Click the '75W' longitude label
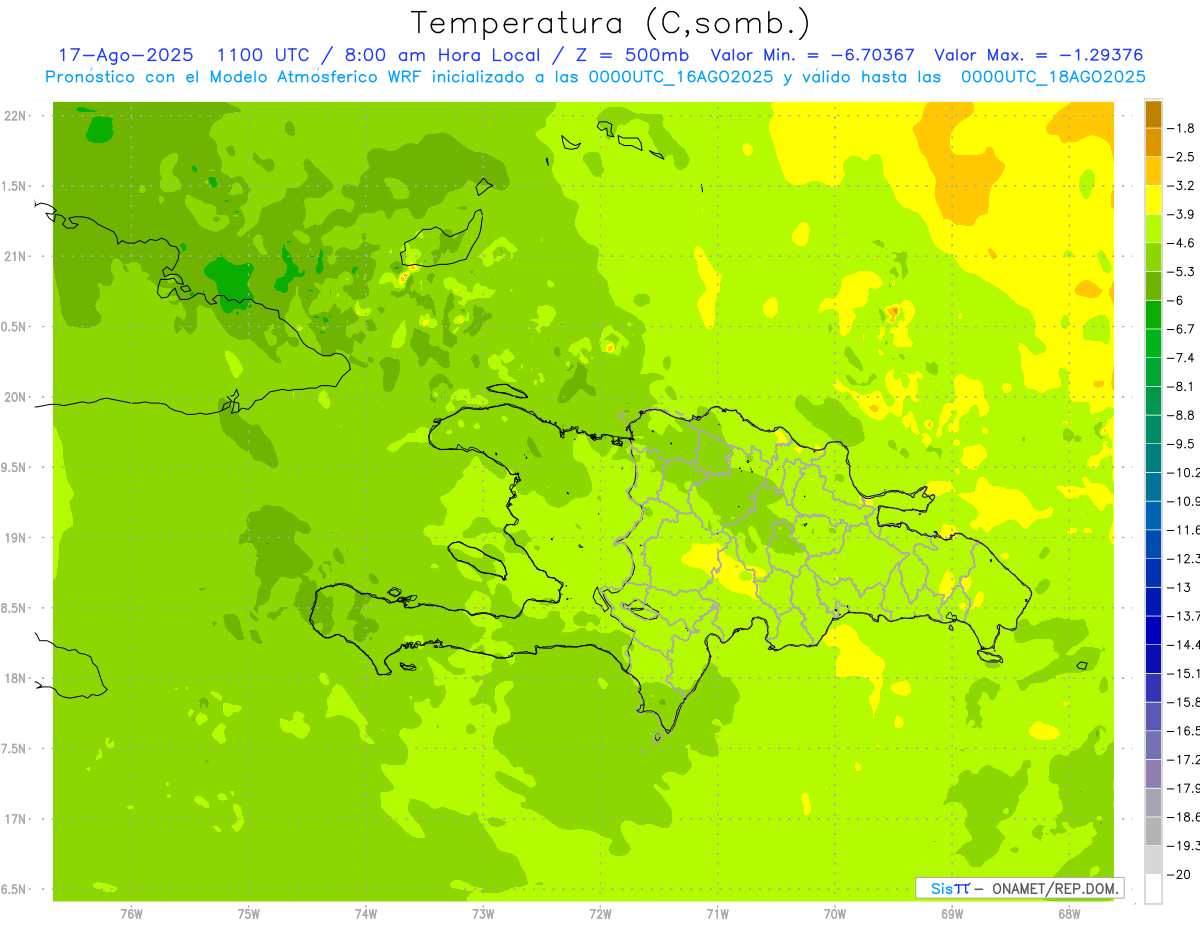 pos(248,913)
